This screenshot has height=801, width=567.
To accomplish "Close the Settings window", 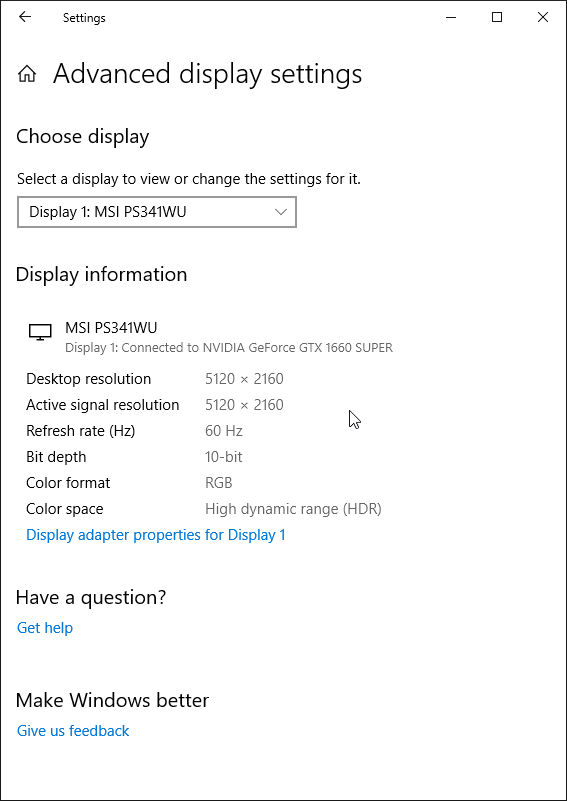I will [543, 17].
